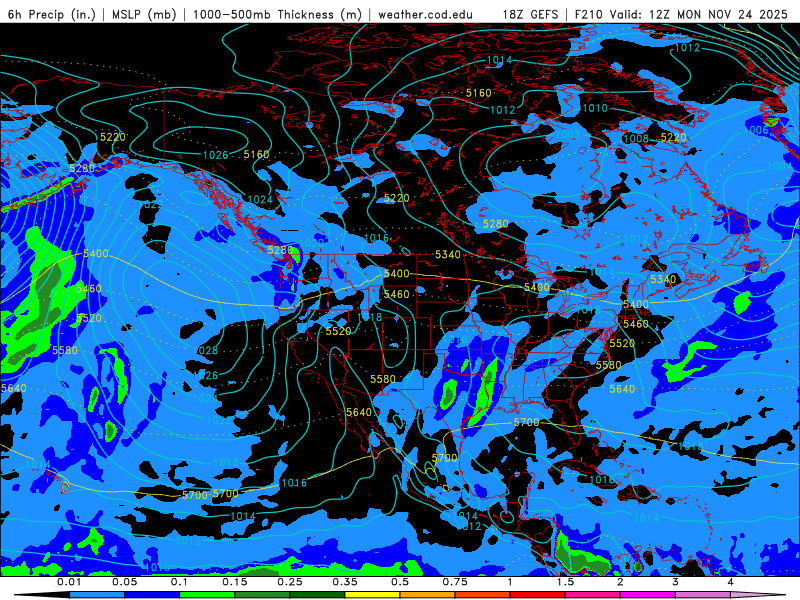The height and width of the screenshot is (600, 800).
Task: Click the 1.5 legend scale value
Action: tap(565, 582)
